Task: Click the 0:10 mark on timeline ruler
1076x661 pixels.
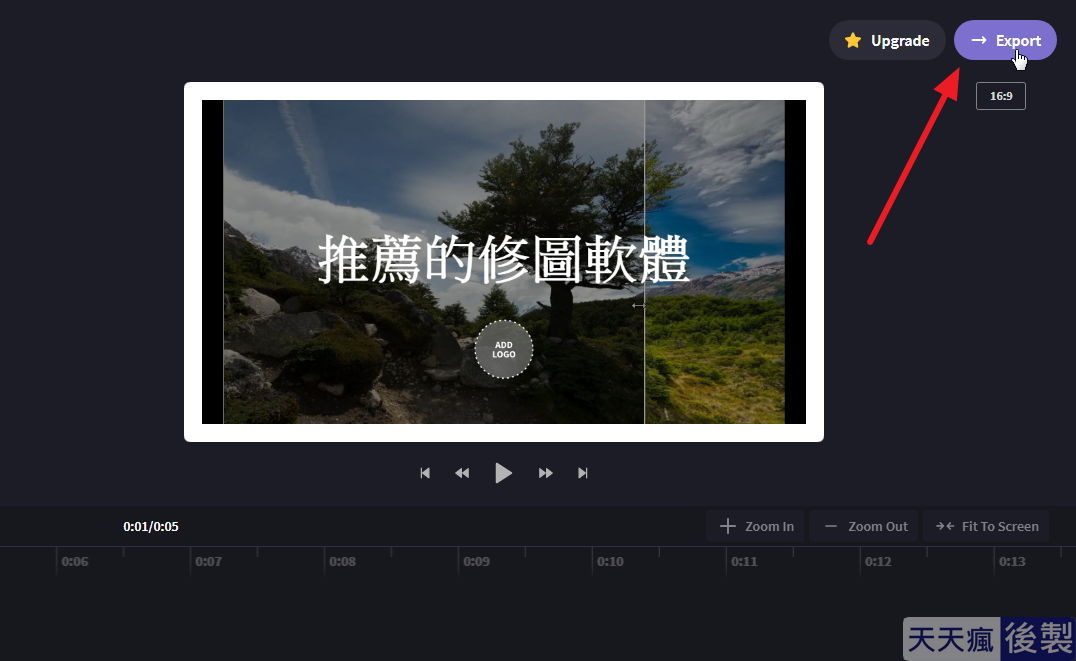Action: [x=609, y=561]
